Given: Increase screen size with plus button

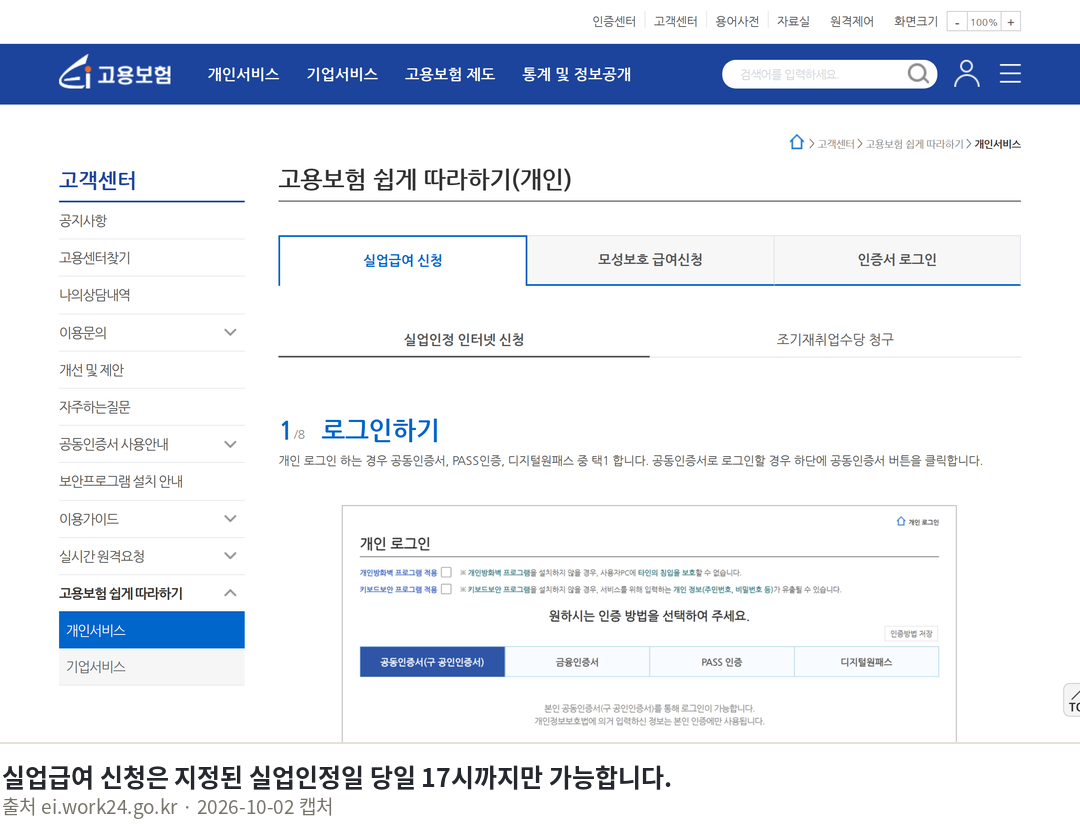Looking at the screenshot, I should coord(1010,22).
